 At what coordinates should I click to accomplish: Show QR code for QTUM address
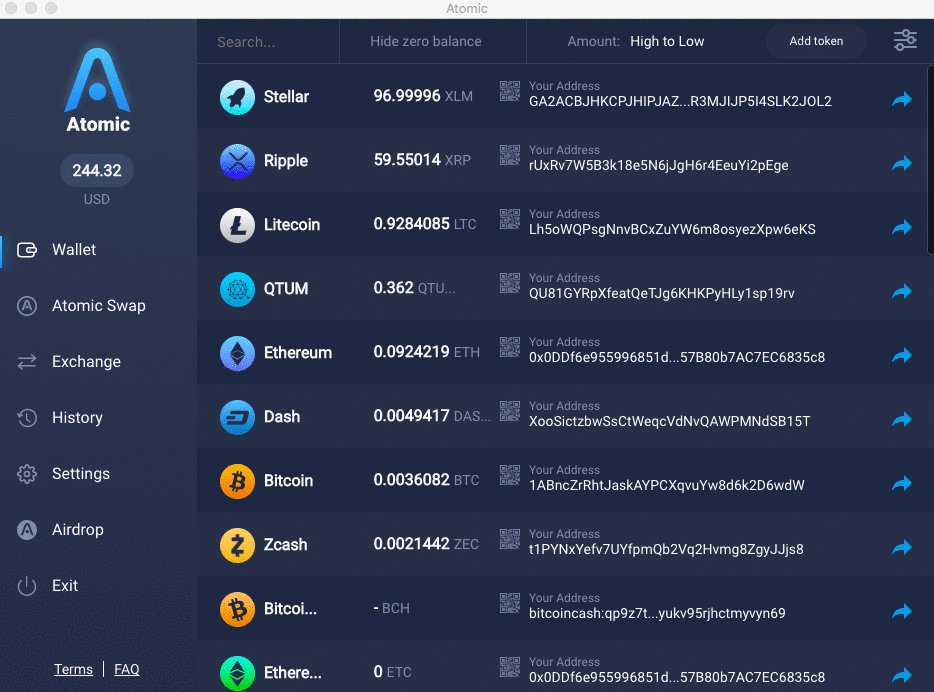509,283
